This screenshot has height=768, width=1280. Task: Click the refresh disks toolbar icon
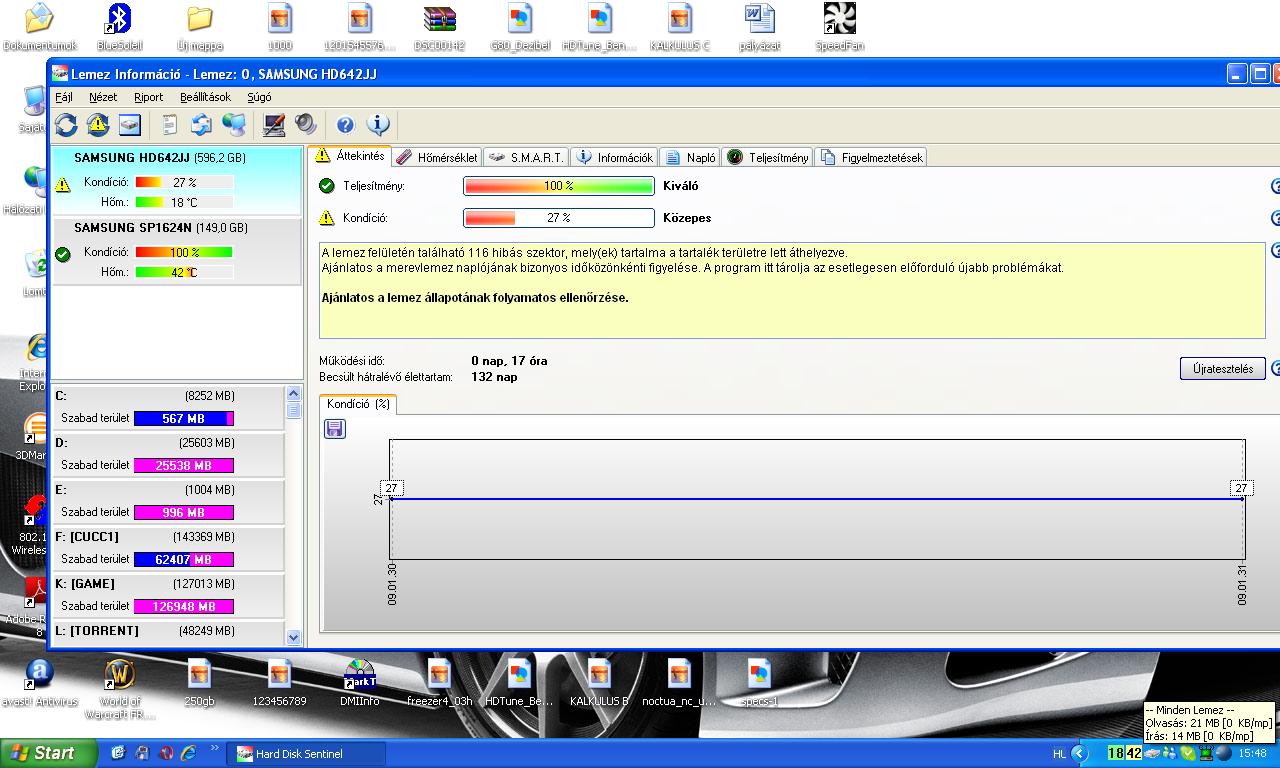[x=66, y=125]
